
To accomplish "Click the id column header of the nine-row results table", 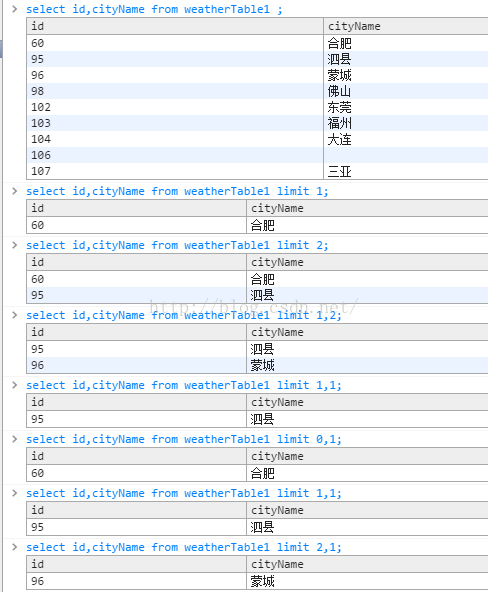I will coord(175,26).
